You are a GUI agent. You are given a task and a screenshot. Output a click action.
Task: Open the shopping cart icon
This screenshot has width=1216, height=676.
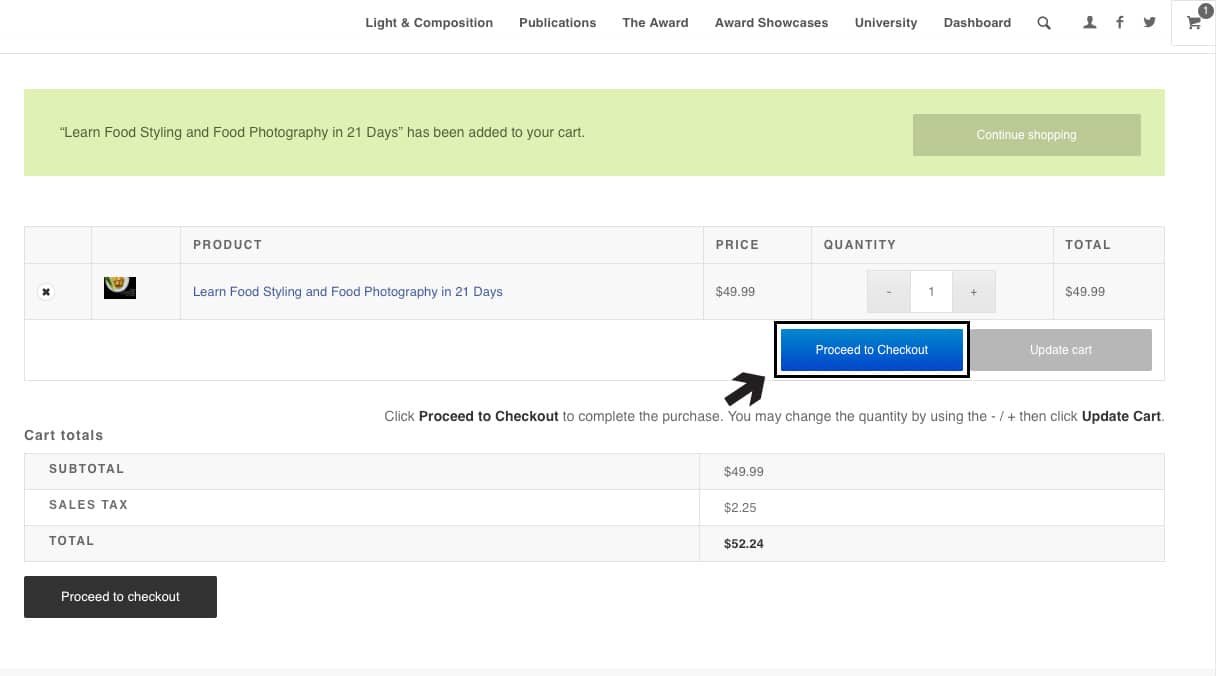tap(1194, 23)
